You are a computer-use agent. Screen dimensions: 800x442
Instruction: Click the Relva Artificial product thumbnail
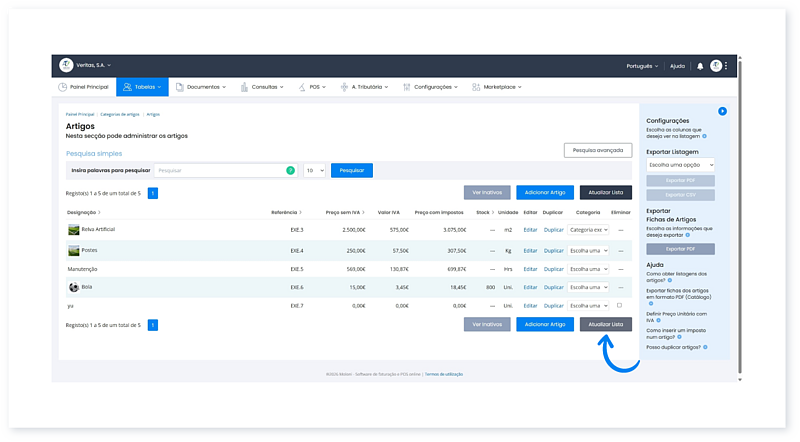pyautogui.click(x=73, y=230)
